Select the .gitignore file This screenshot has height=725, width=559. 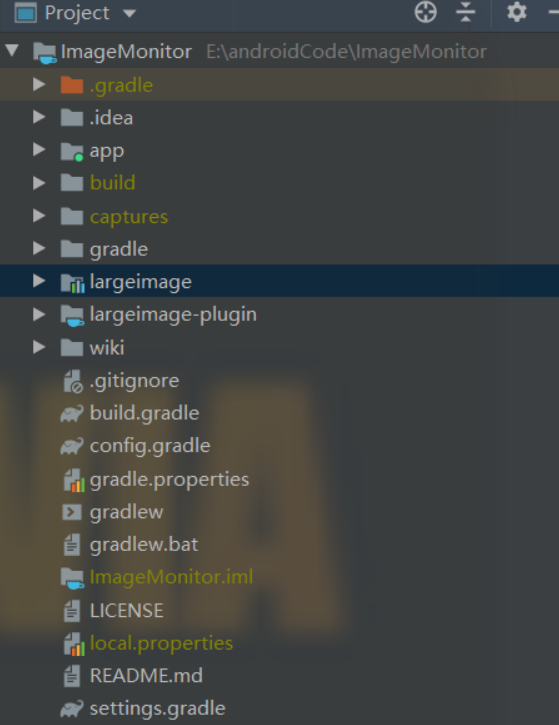coord(134,381)
